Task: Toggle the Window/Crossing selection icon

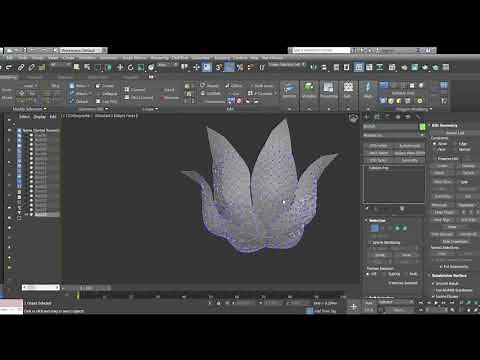Action: pos(109,67)
